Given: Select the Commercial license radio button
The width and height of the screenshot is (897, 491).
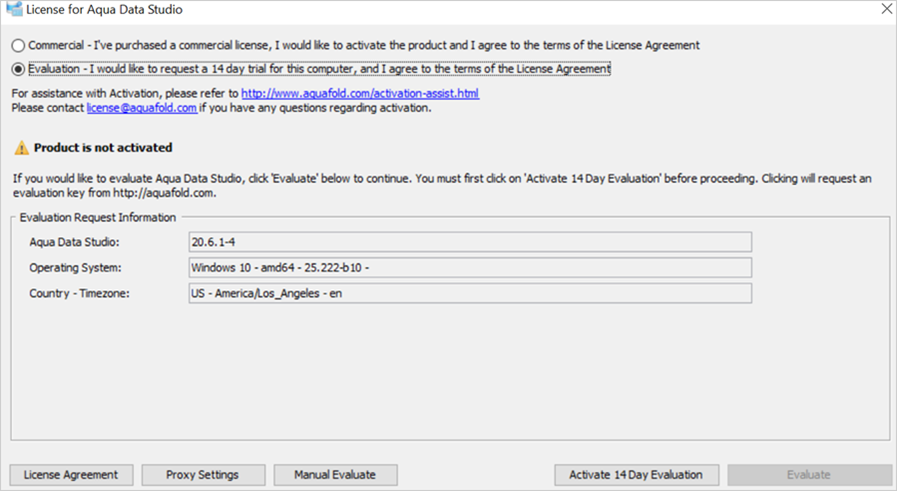Looking at the screenshot, I should click(18, 46).
